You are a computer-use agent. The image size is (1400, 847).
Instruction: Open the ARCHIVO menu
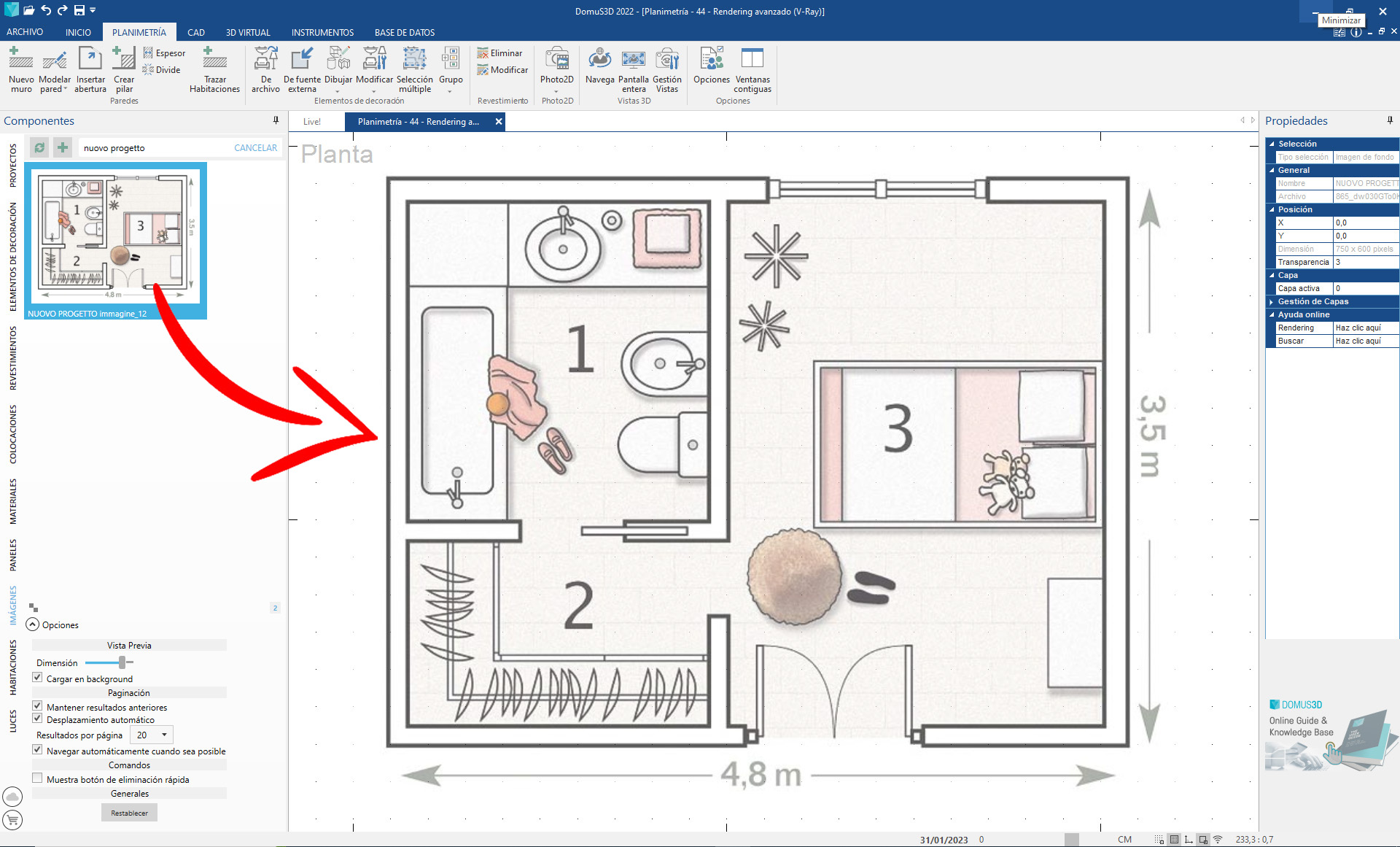tap(25, 32)
